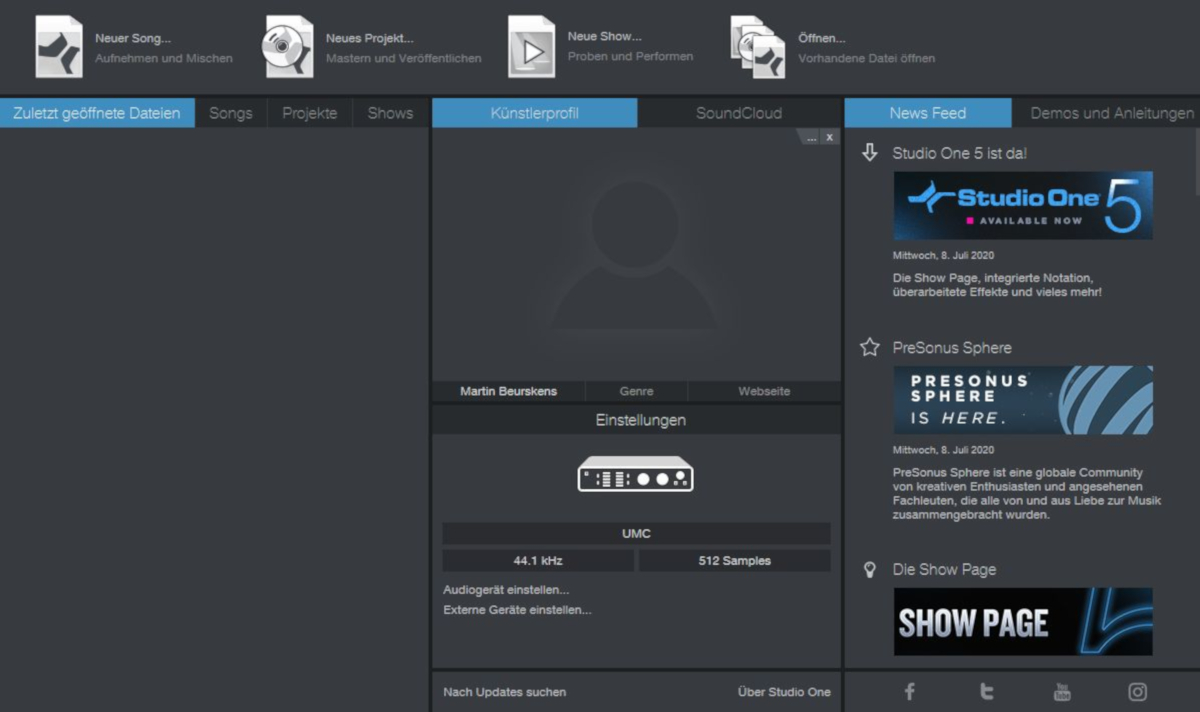Click the 44.1 kHz sample rate value
Viewport: 1200px width, 712px height.
[538, 561]
